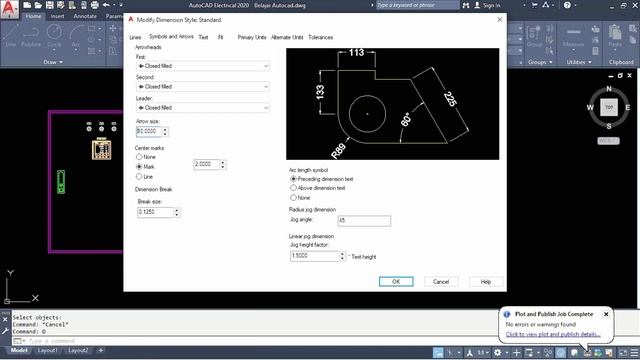Click the Help question mark icon
The width and height of the screenshot is (640, 360).
(x=567, y=5)
